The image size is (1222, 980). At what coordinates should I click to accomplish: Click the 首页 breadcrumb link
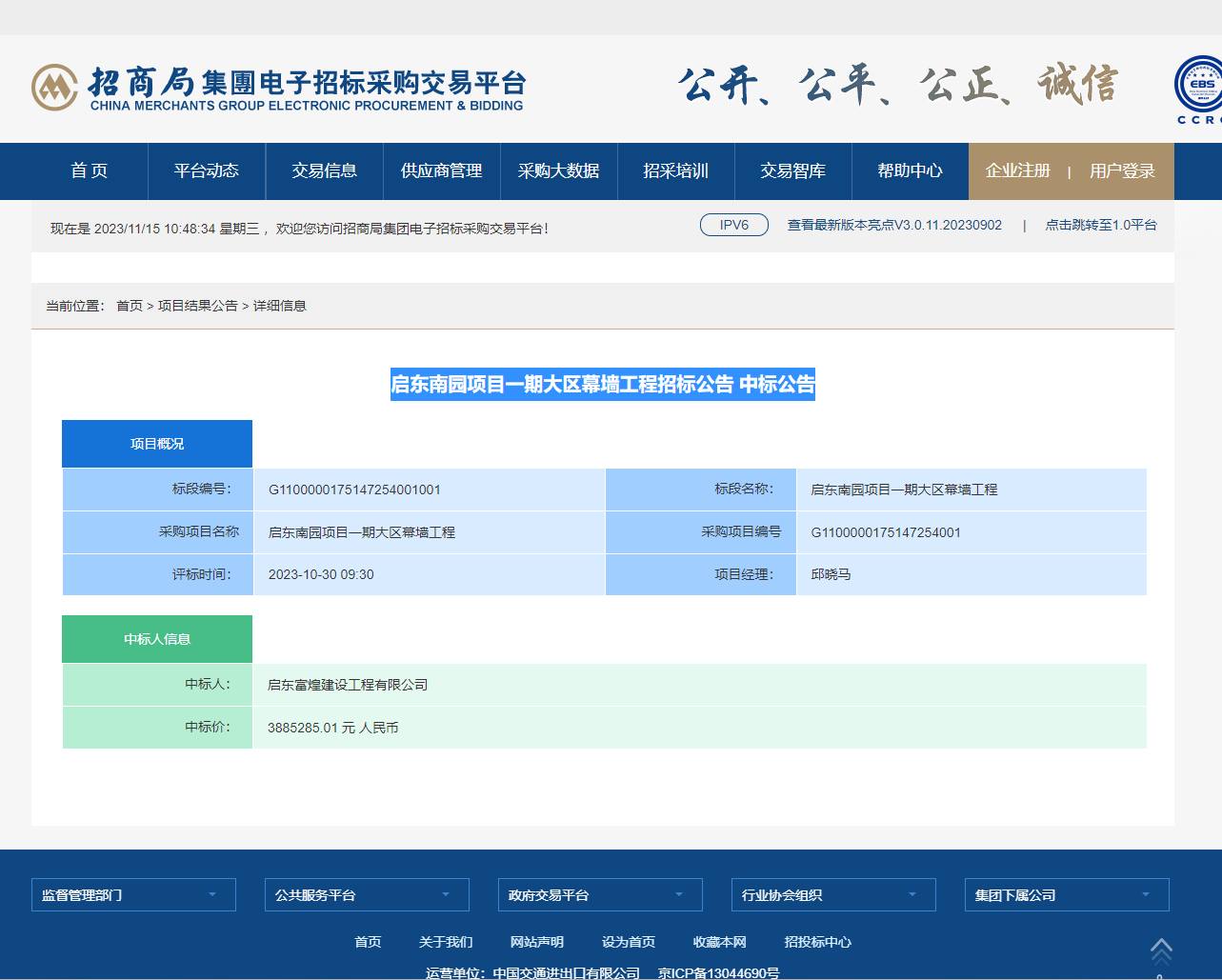coord(130,306)
